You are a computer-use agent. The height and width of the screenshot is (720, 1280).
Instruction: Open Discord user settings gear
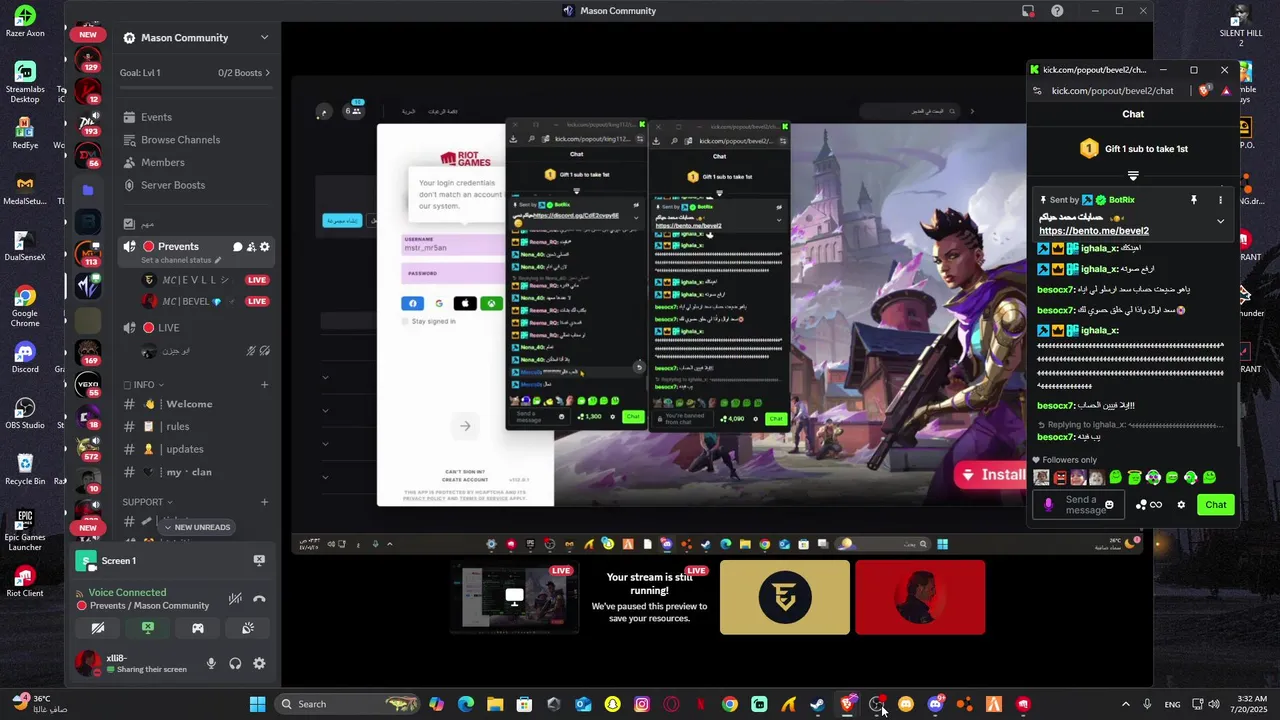(259, 663)
